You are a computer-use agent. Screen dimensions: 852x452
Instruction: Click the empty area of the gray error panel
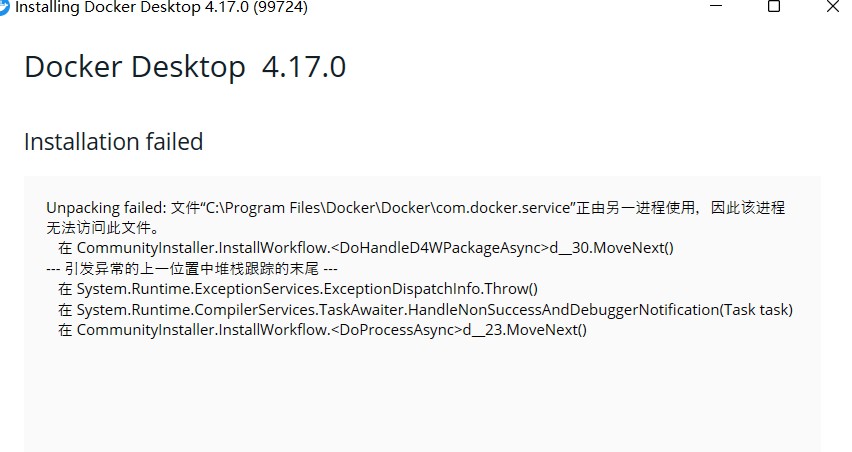pos(422,397)
